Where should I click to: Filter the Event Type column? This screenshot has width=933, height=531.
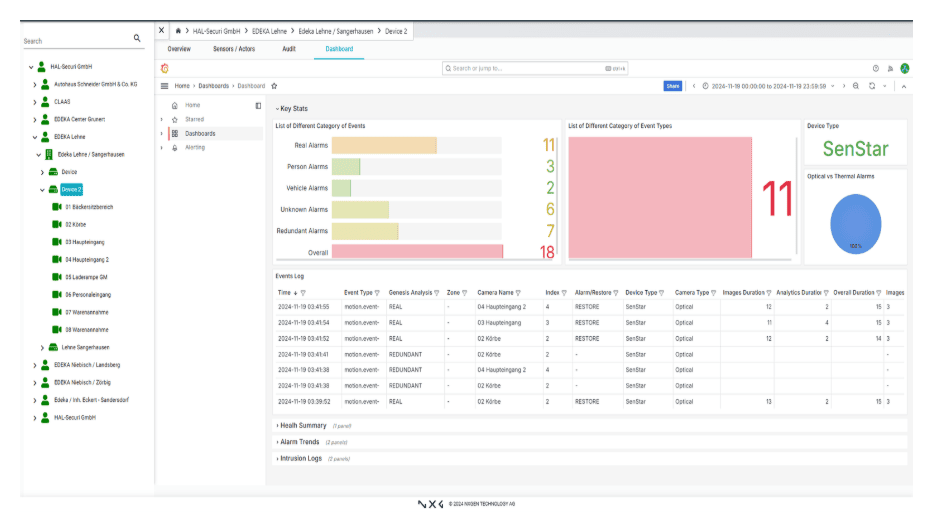coord(378,293)
